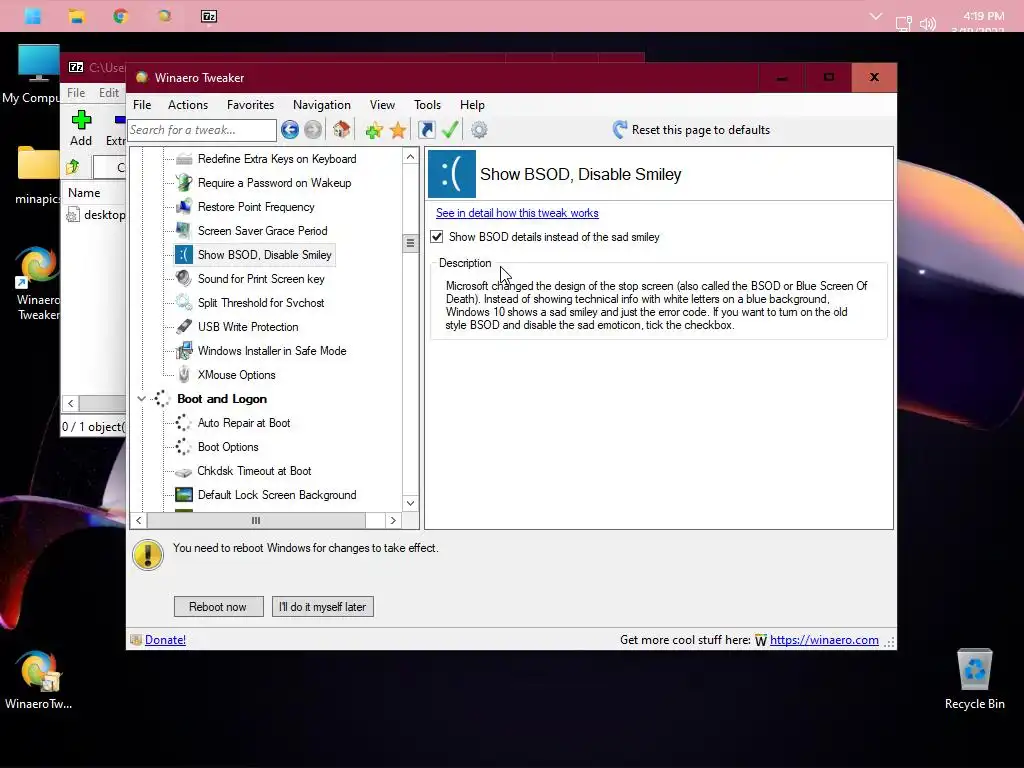Viewport: 1024px width, 768px height.
Task: Open the File menu in Winaero Tweaker
Action: pos(142,104)
